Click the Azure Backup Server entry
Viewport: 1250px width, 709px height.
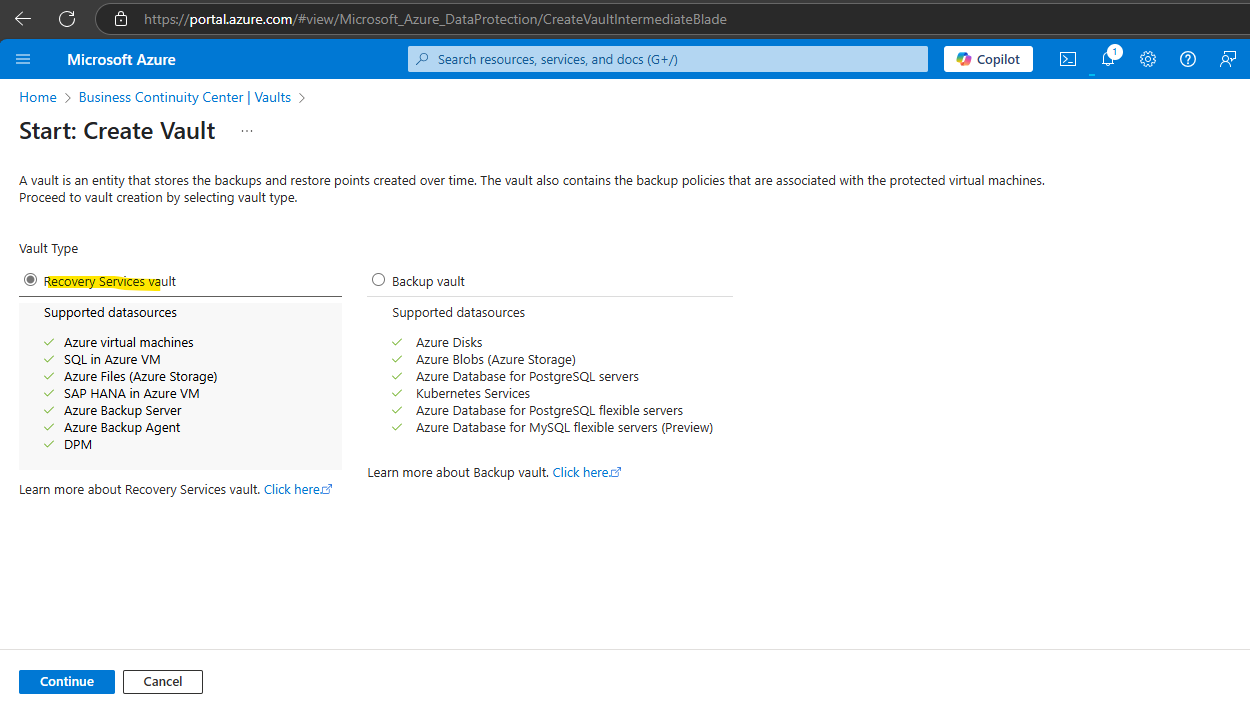[123, 410]
